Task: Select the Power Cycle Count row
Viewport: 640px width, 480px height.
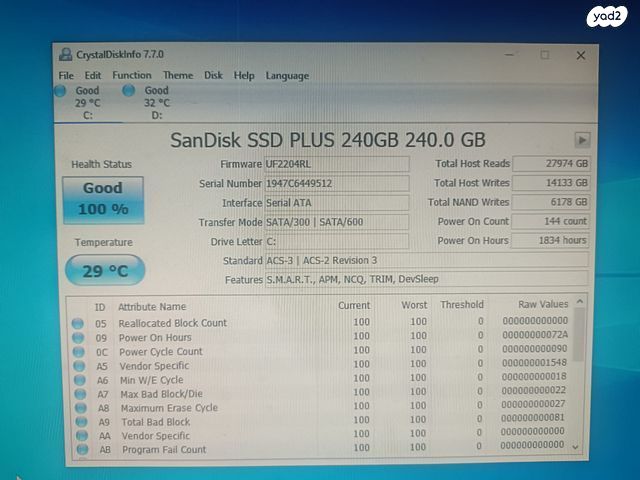Action: pos(320,351)
